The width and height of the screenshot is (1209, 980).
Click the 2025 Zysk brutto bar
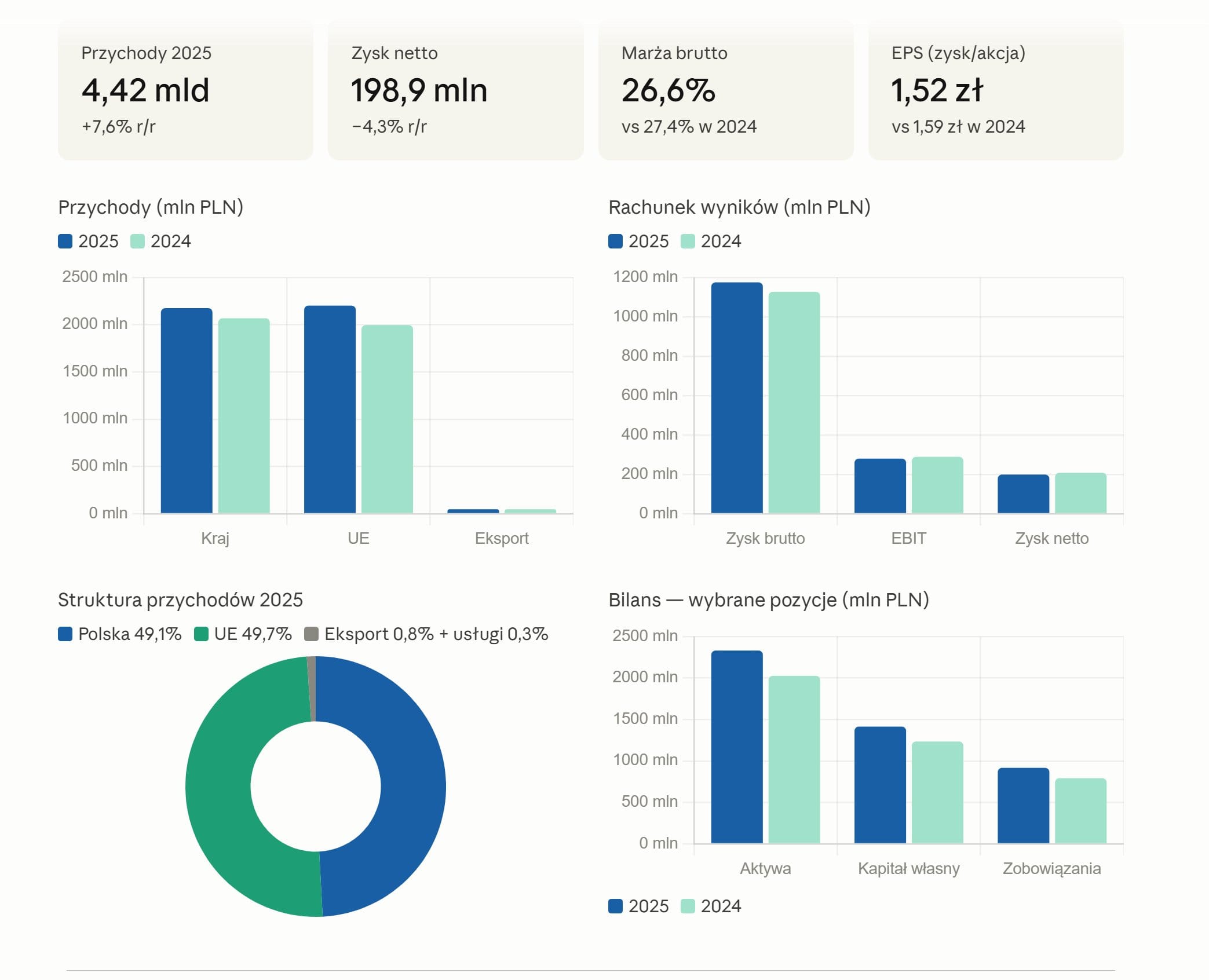tap(736, 397)
